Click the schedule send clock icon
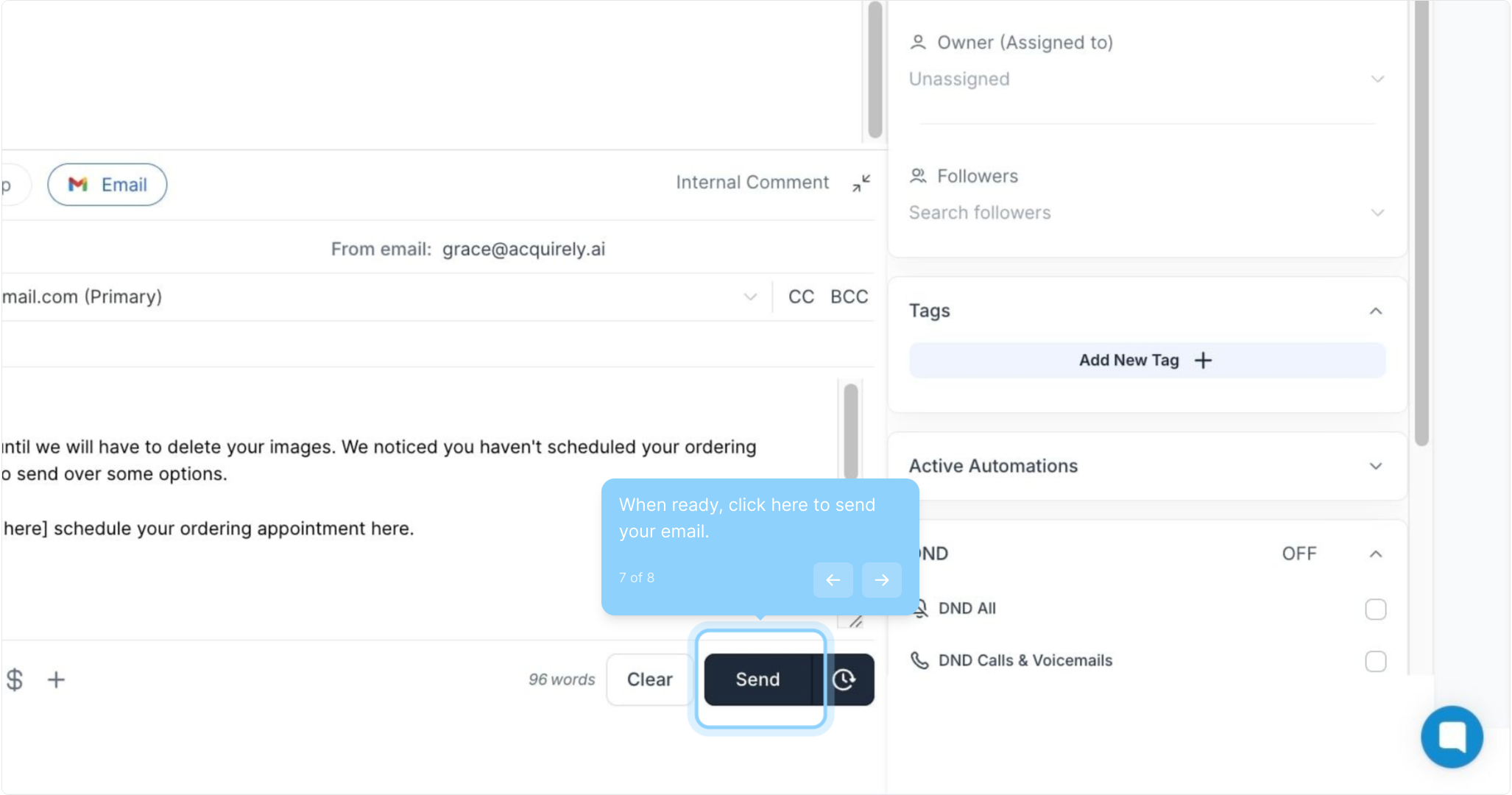This screenshot has width=1512, height=795. 844,679
